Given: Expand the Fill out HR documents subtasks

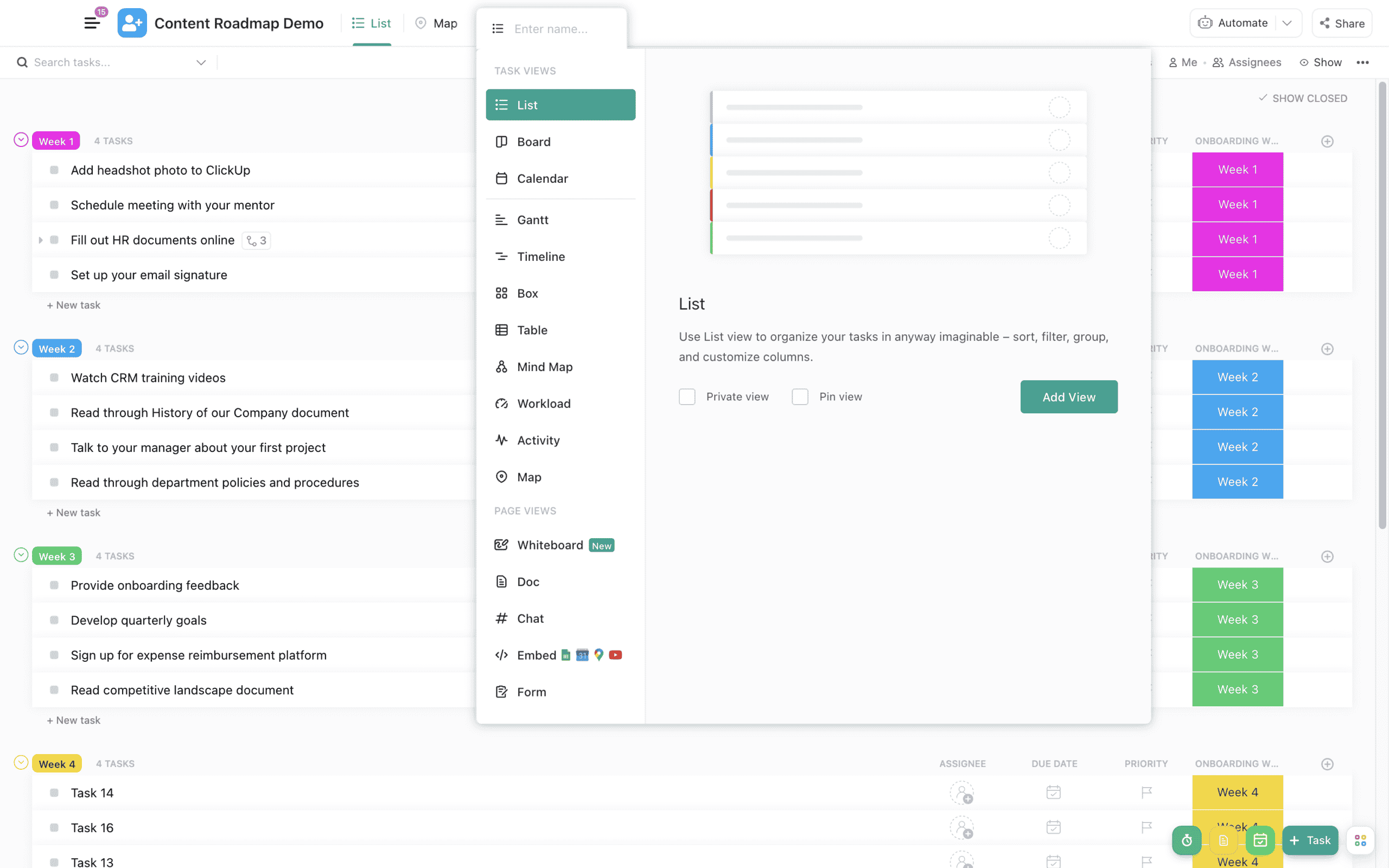Looking at the screenshot, I should coord(40,240).
